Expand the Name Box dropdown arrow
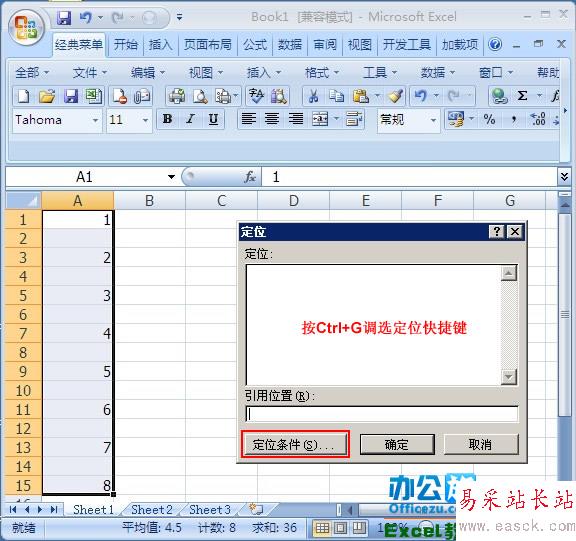 [171, 177]
